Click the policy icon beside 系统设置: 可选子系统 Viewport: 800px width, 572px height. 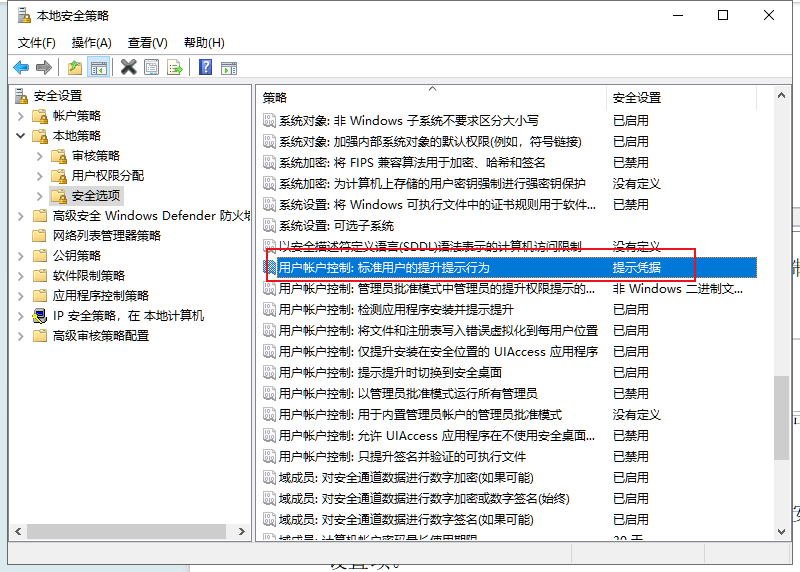coord(269,225)
